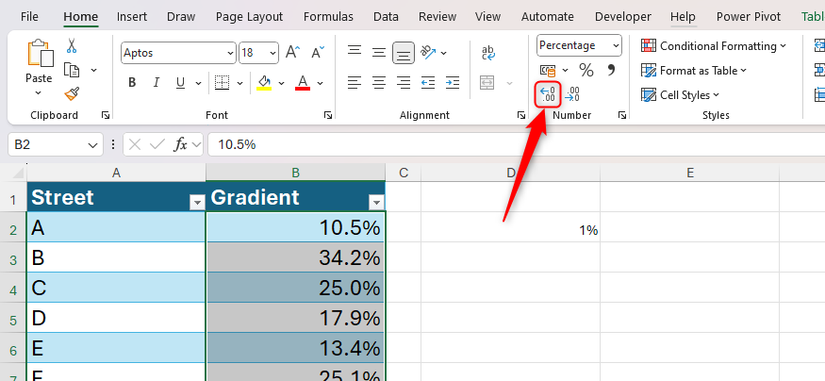Open Gradient column filter dropdown

(377, 203)
